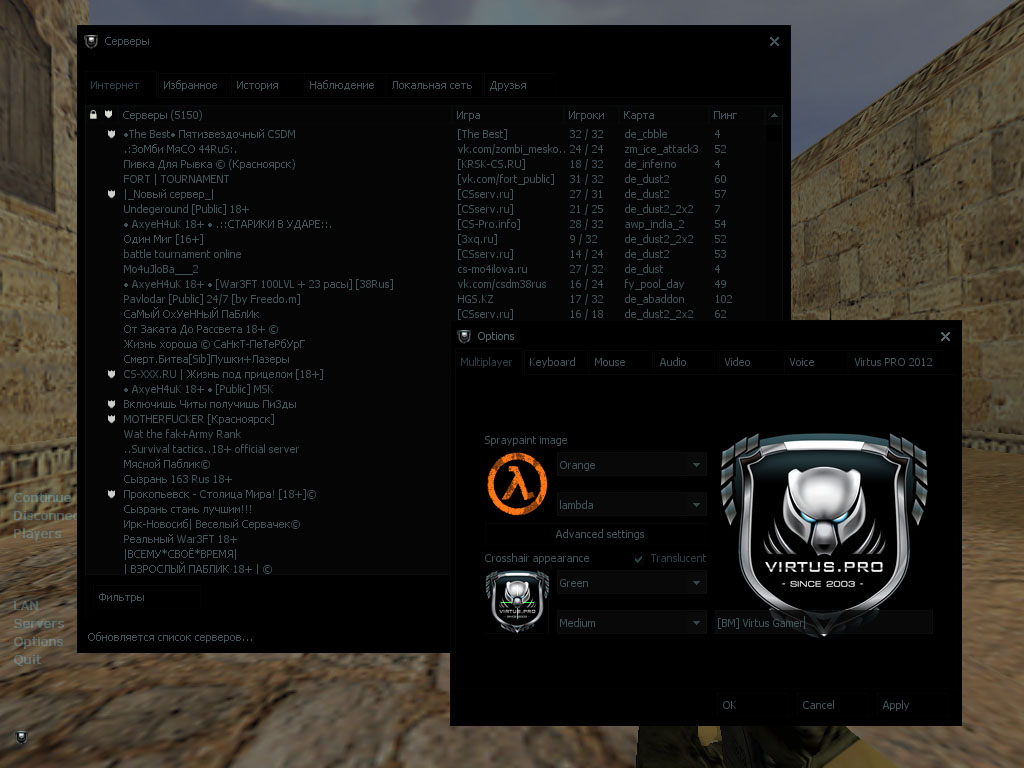The width and height of the screenshot is (1024, 768).
Task: Open the lambda spraypaint image dropdown
Action: coord(632,505)
